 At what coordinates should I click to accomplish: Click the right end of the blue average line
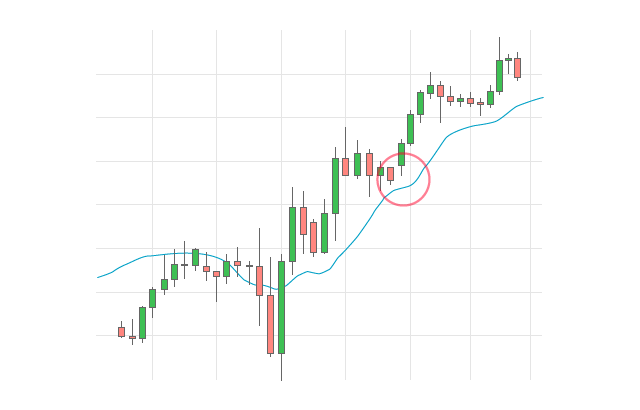click(x=542, y=98)
